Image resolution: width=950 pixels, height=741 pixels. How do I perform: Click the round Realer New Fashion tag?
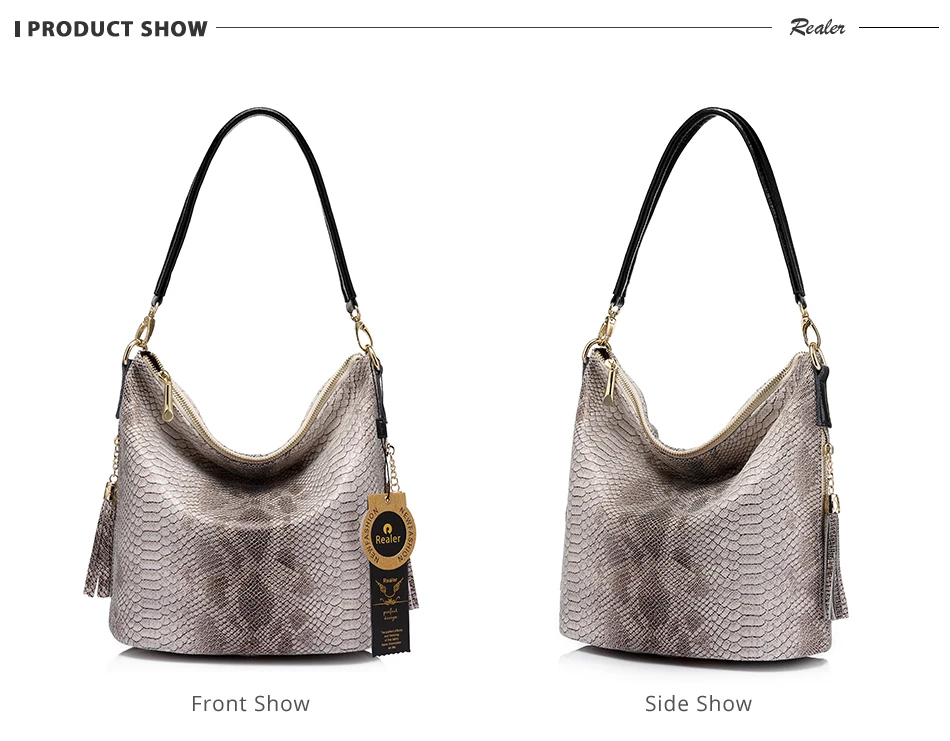pos(388,530)
